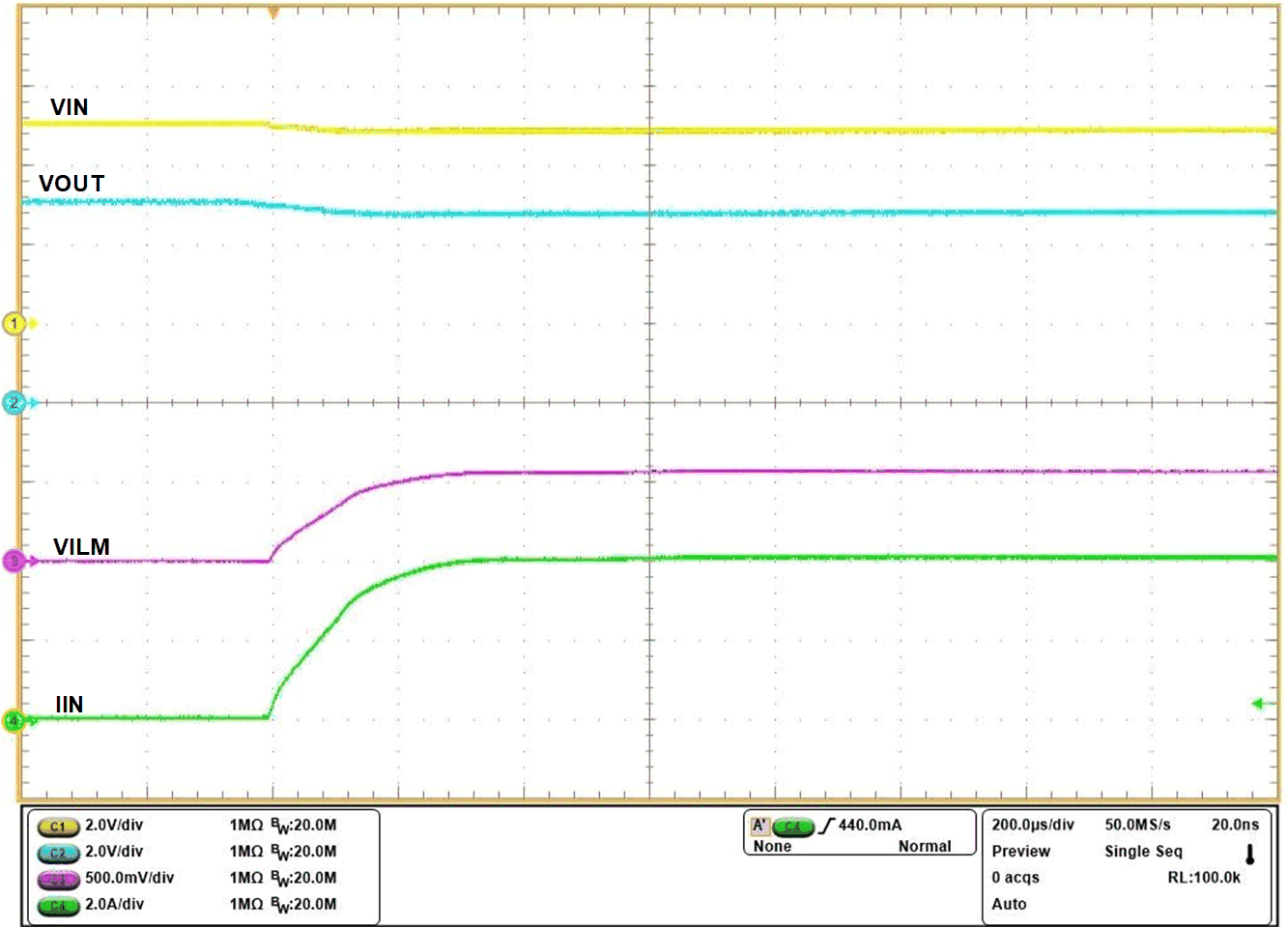Select the C2 channel badge

coord(58,853)
